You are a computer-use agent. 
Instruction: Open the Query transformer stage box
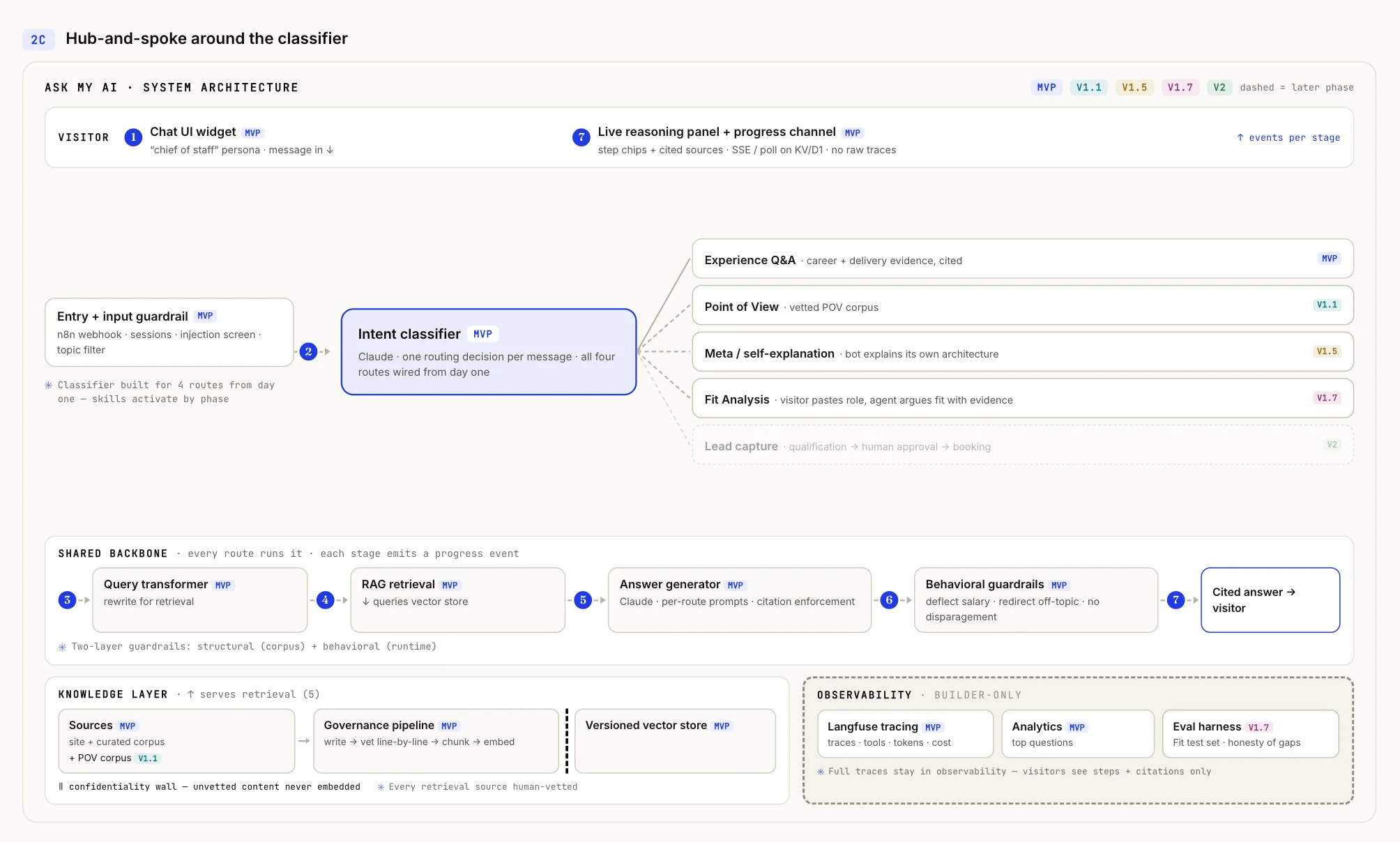(200, 600)
